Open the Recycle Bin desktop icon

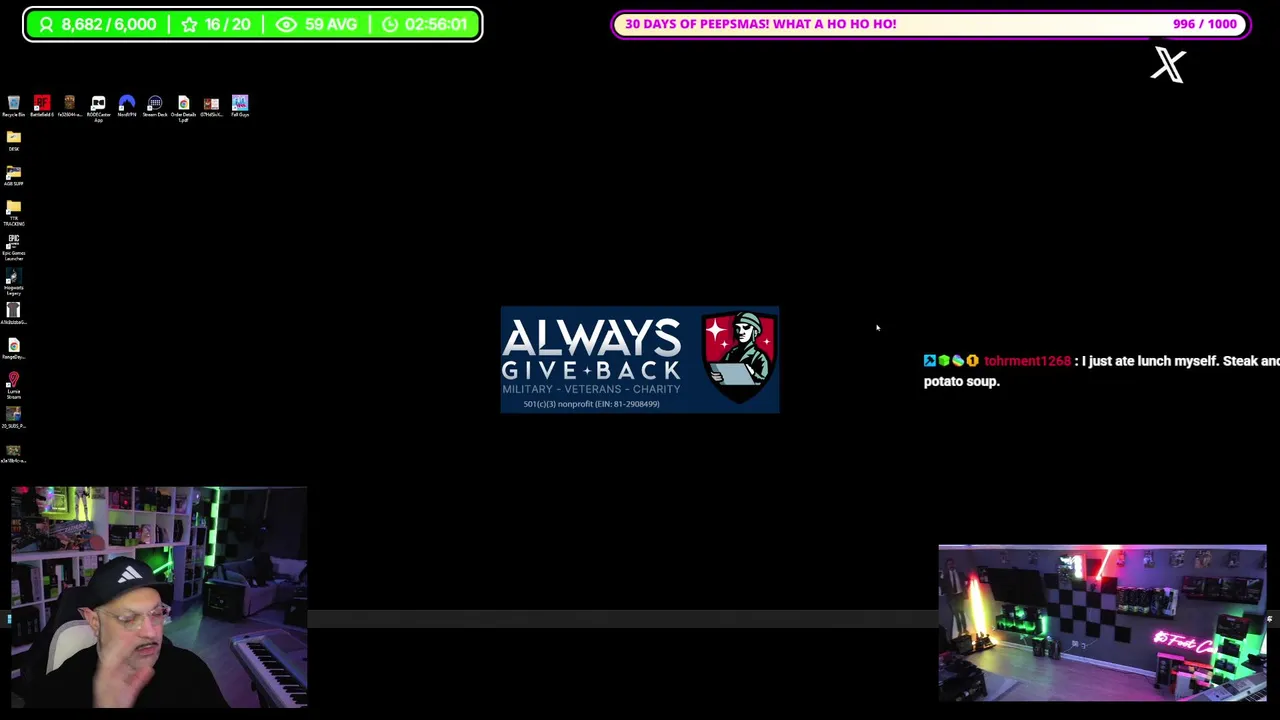click(x=13, y=106)
